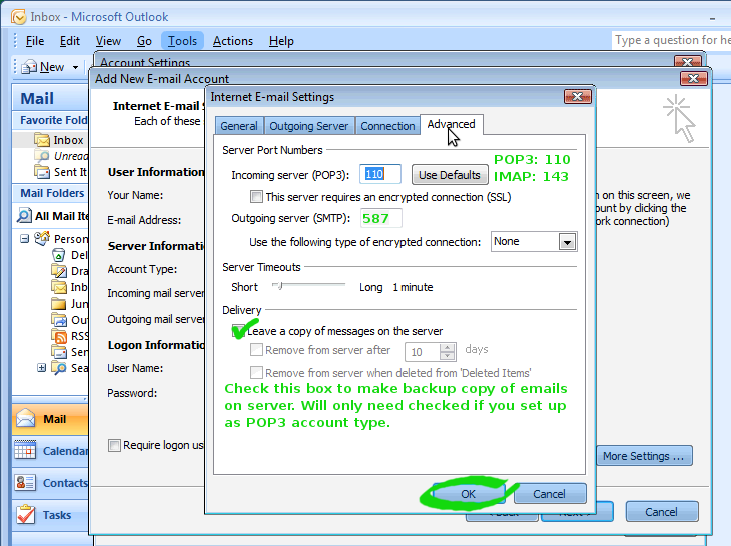Switch to Mail pane in navigation

(50, 419)
